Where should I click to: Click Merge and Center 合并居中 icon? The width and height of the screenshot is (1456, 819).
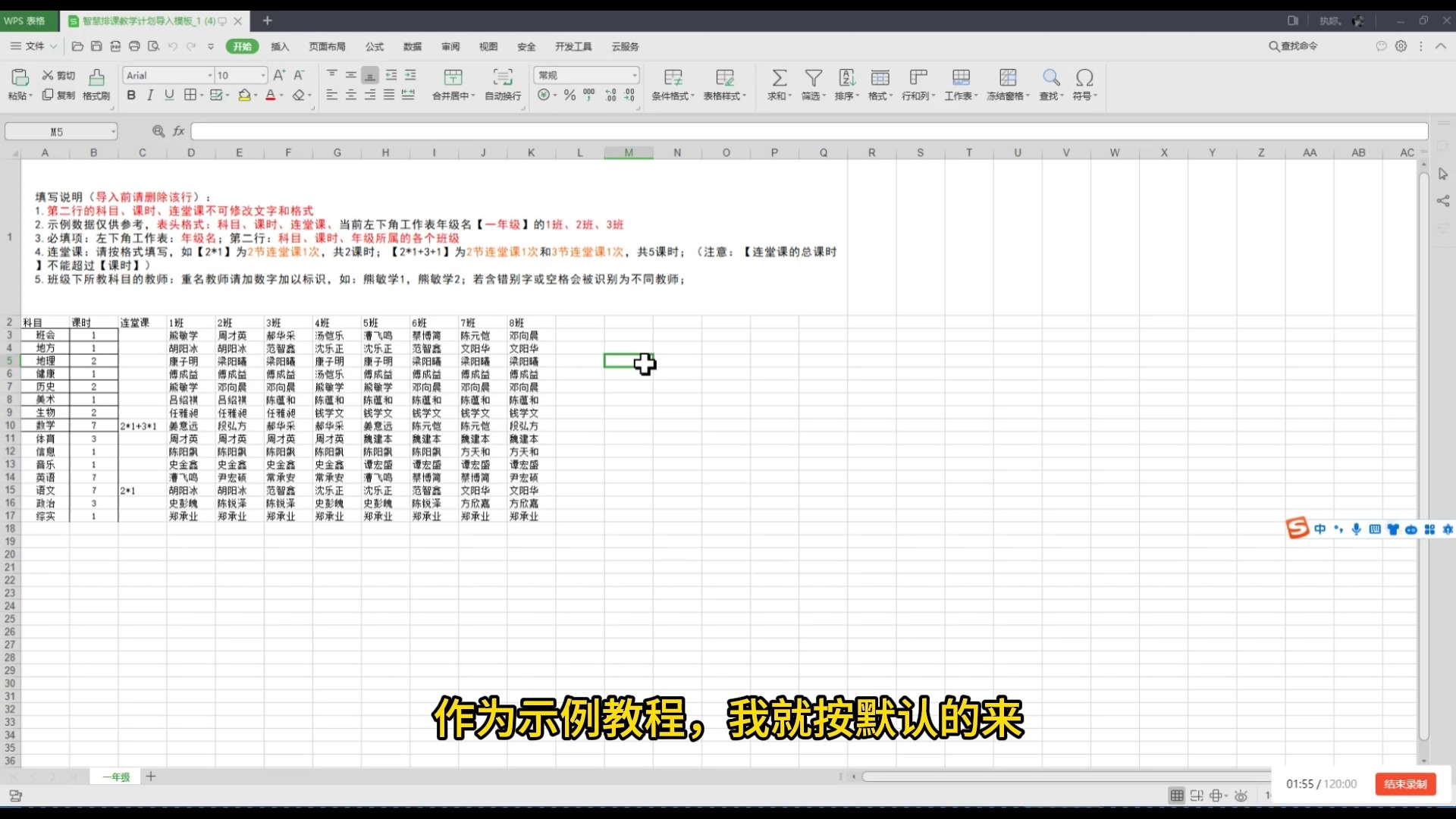[x=453, y=77]
